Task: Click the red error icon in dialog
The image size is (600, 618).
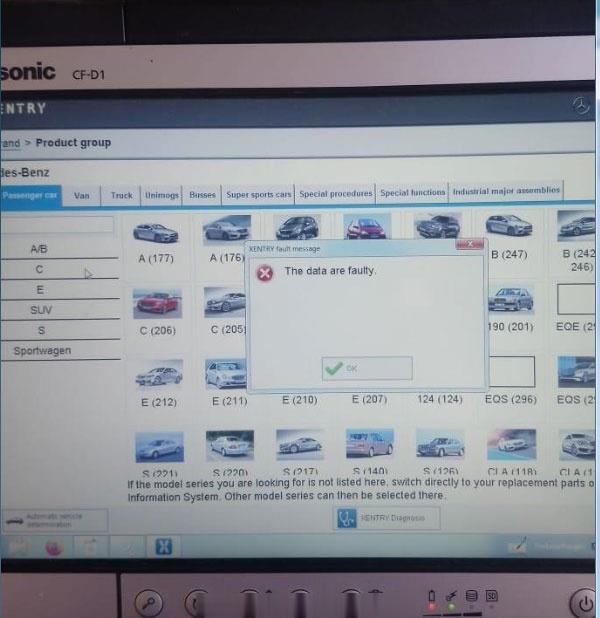Action: (265, 273)
